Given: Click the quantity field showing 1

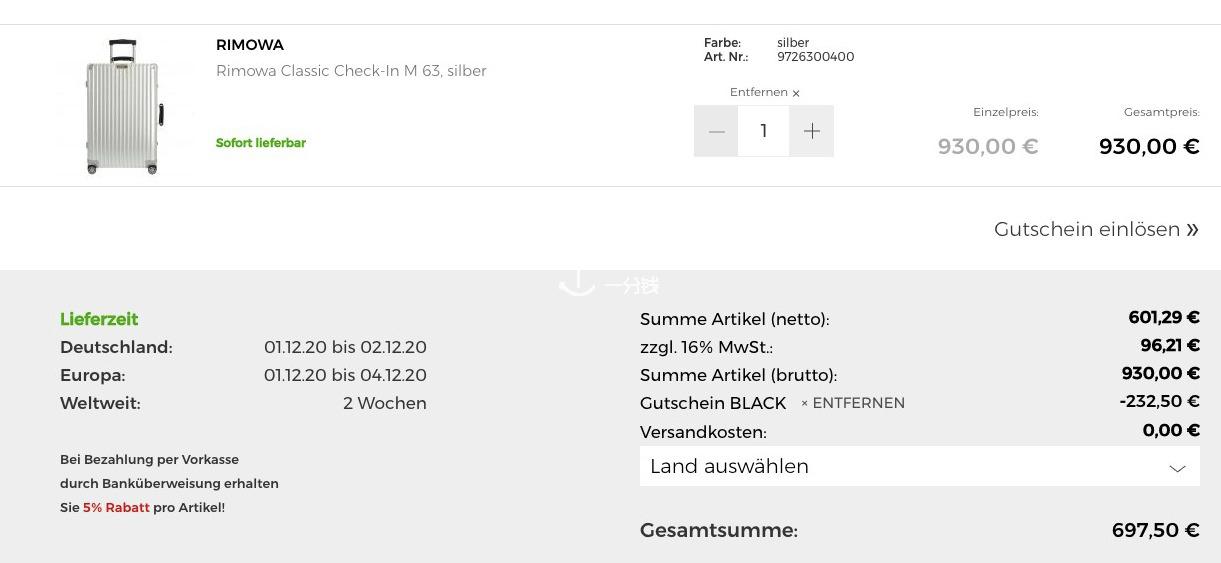Looking at the screenshot, I should [764, 131].
